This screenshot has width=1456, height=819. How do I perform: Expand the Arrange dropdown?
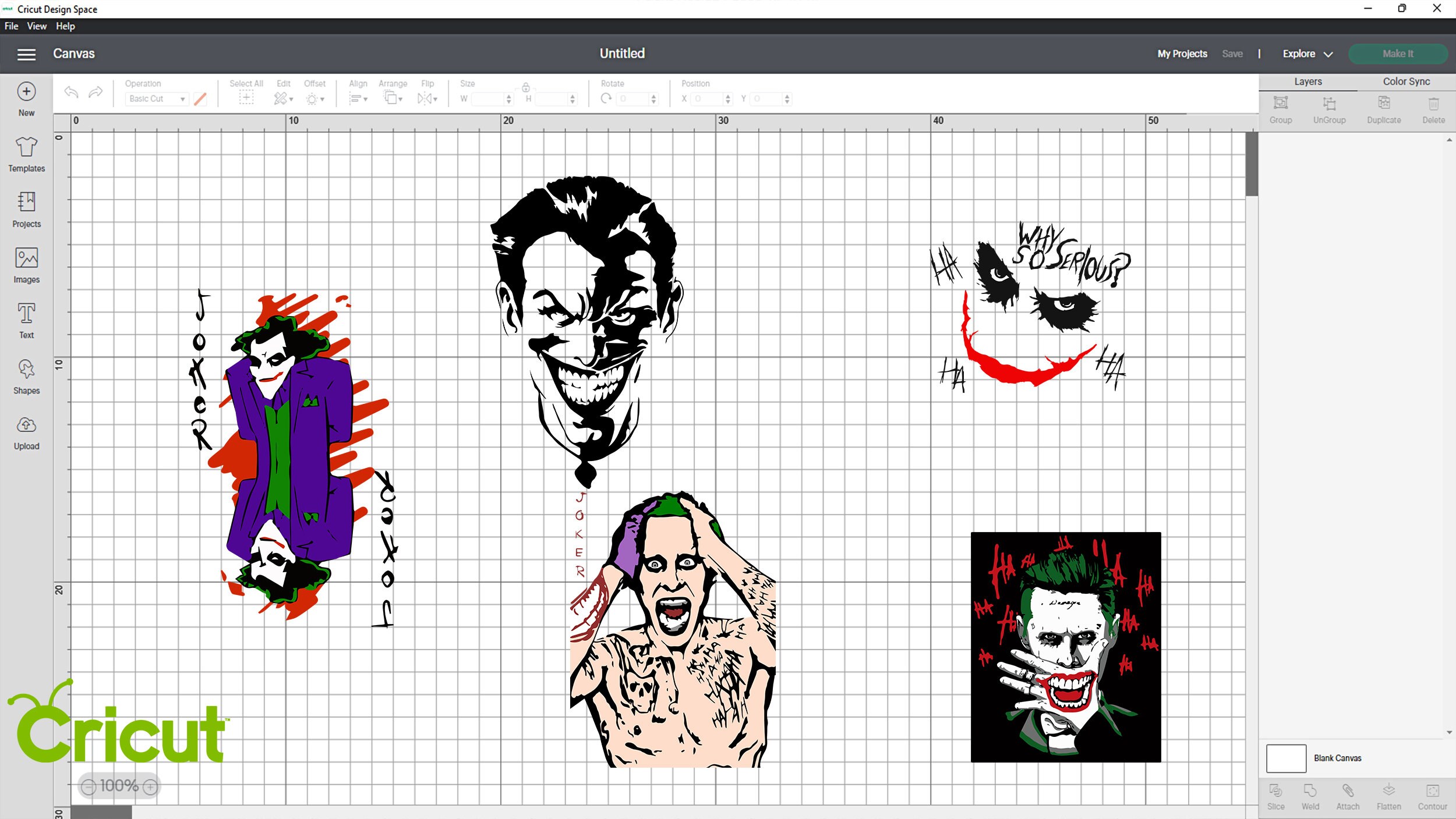click(393, 98)
